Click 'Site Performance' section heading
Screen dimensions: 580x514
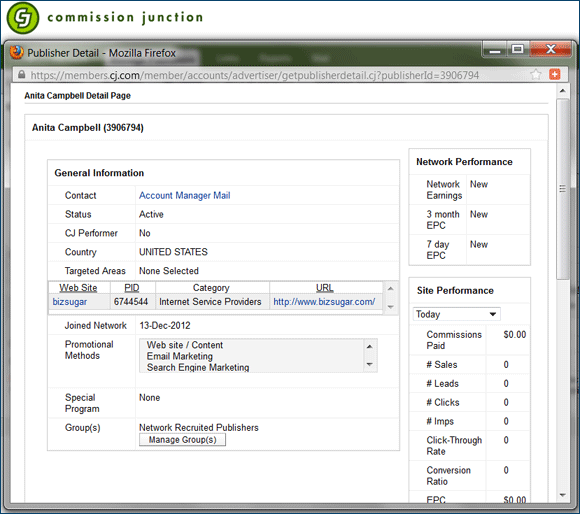click(x=455, y=290)
